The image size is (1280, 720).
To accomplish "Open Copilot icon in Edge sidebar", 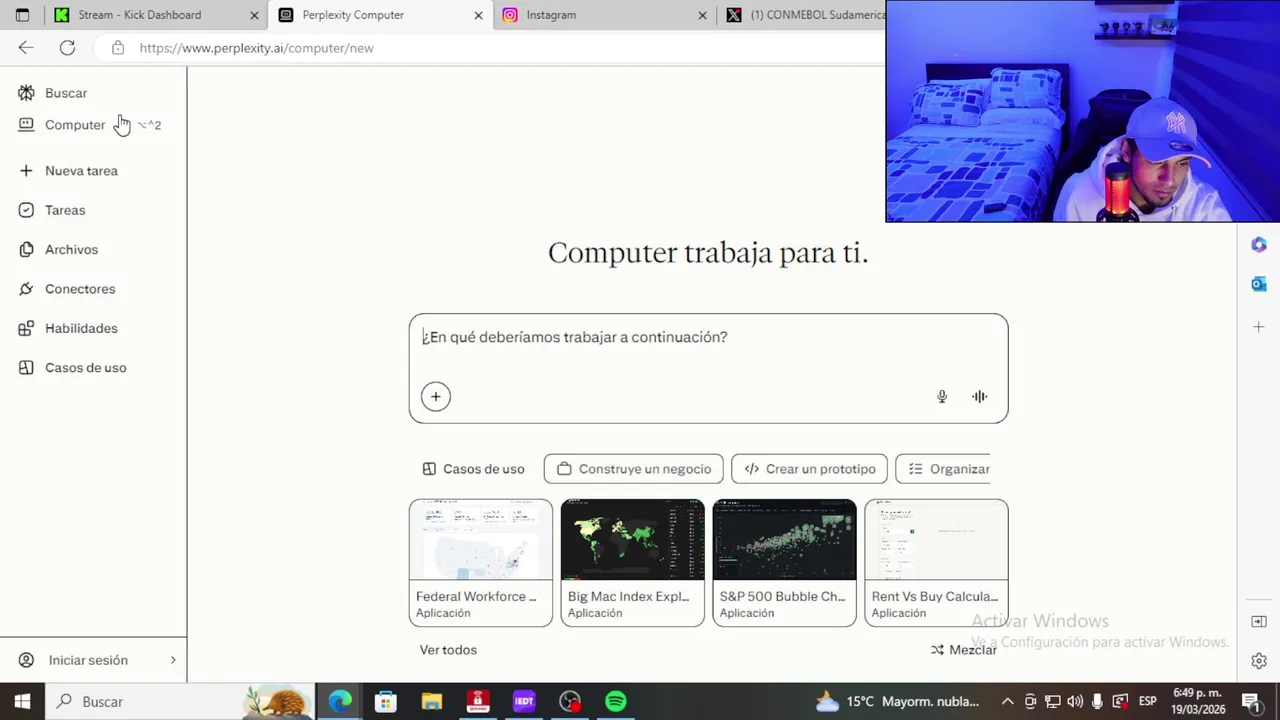I will tap(1259, 245).
